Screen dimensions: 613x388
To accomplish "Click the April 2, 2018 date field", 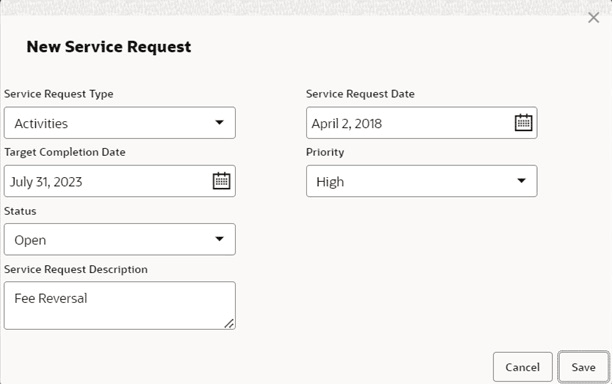I will [x=422, y=123].
